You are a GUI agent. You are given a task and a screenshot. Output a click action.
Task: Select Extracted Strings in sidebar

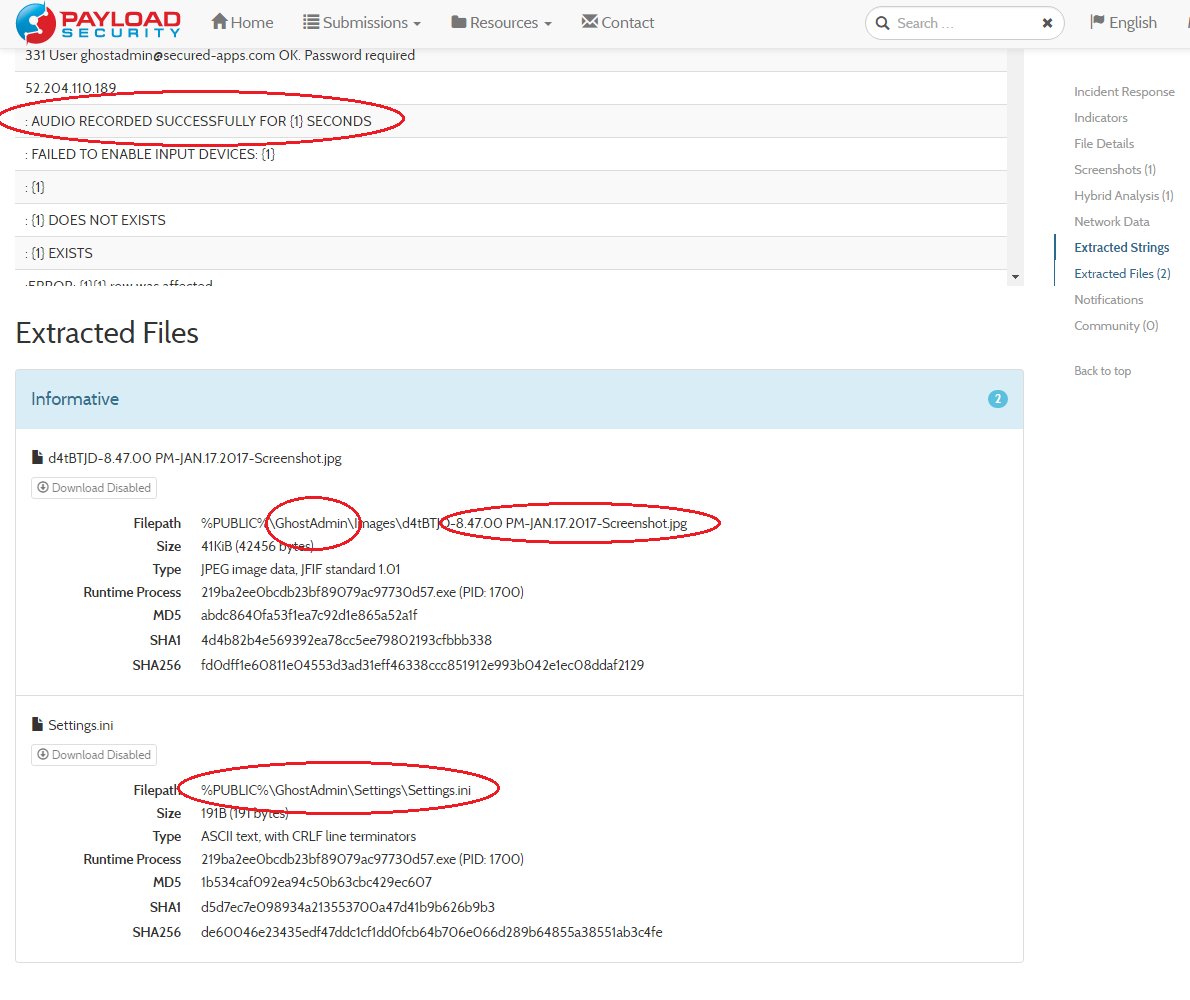pyautogui.click(x=1122, y=247)
